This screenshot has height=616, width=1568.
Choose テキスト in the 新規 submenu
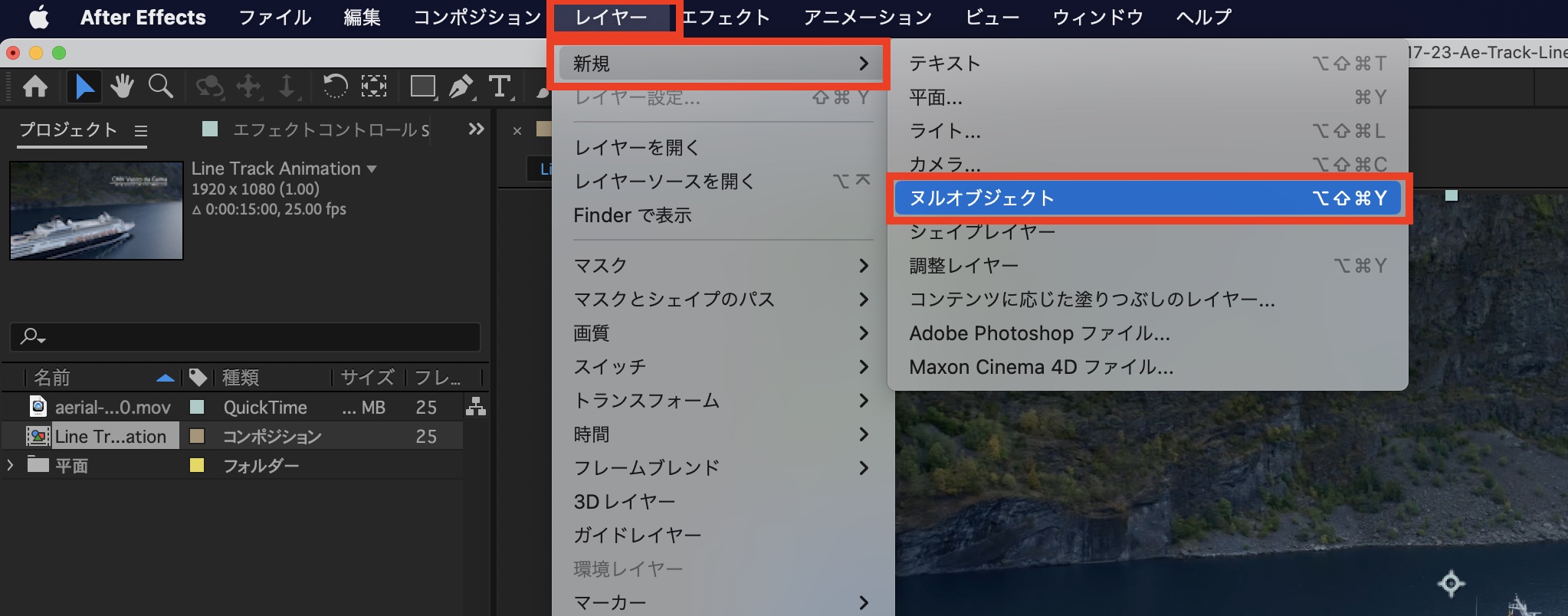(1147, 64)
